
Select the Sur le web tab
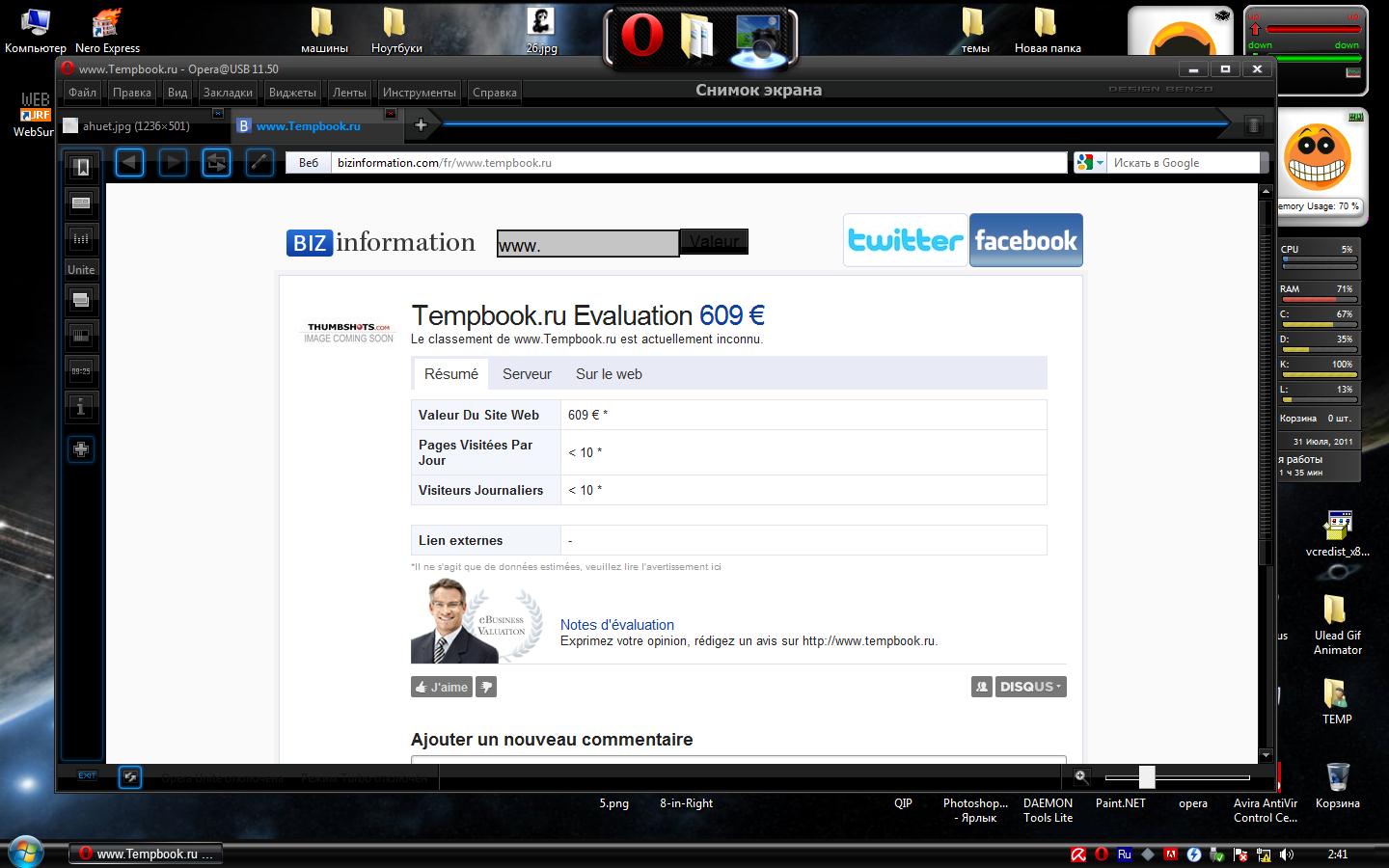(x=609, y=374)
